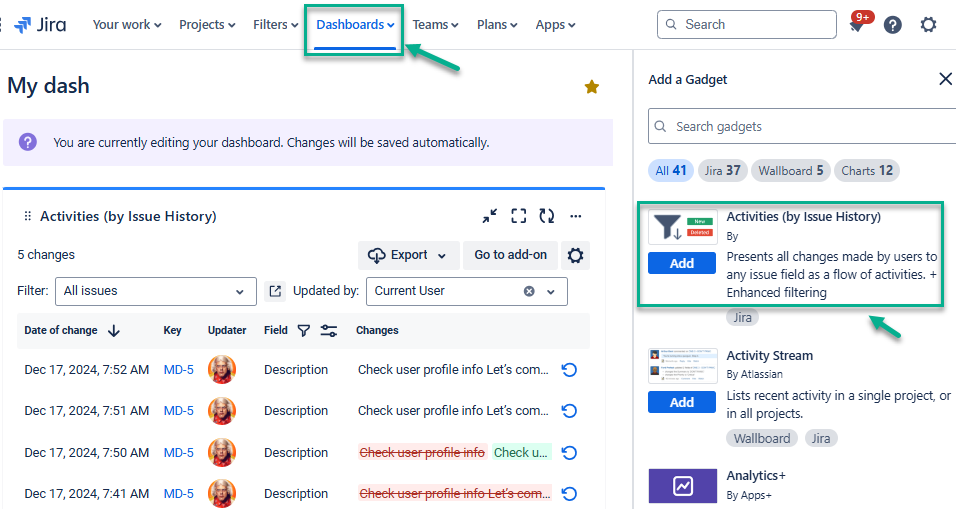Viewport: 956px width, 509px height.
Task: Open MD-5 link in 7:41 AM row
Action: (179, 494)
